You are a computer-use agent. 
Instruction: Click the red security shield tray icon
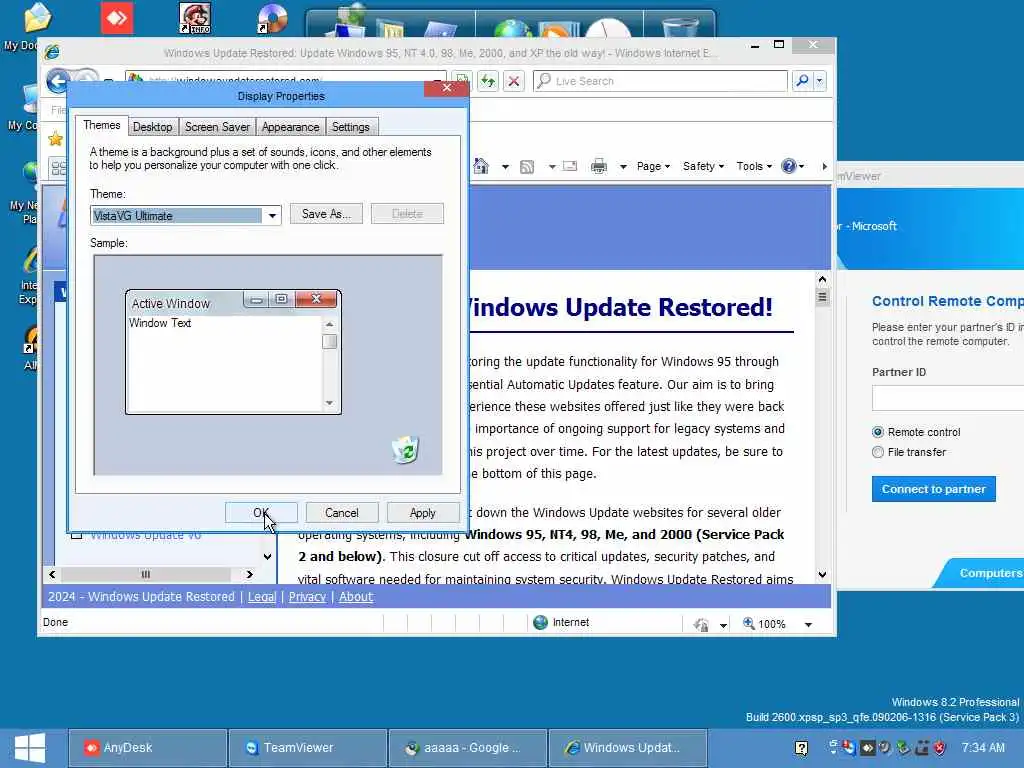click(x=940, y=748)
